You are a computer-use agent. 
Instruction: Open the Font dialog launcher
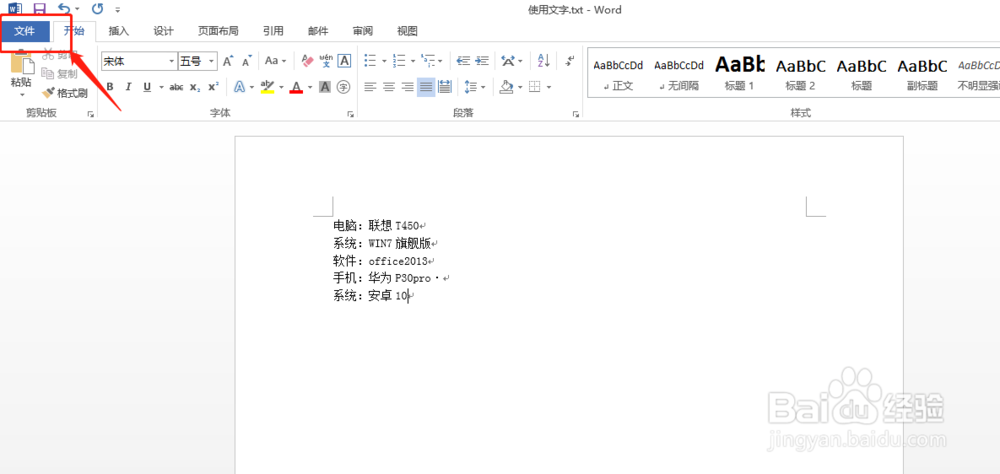(x=350, y=114)
